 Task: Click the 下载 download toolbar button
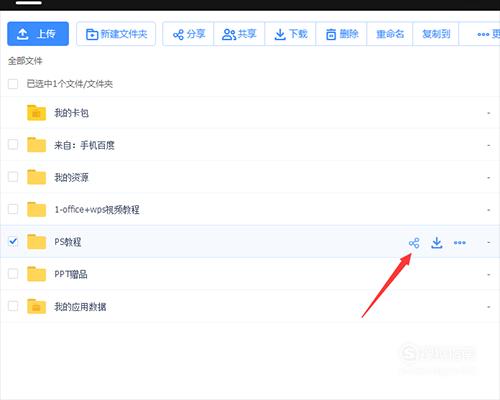click(290, 34)
